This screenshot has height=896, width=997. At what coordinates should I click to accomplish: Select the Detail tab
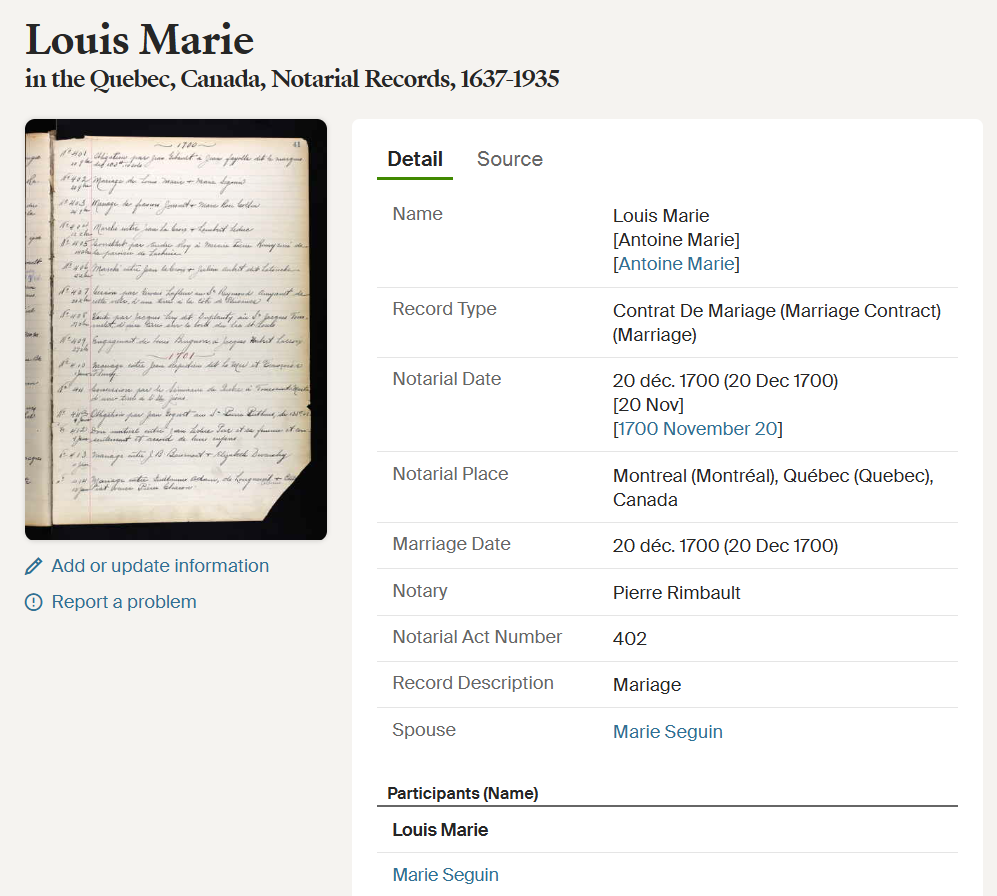[x=414, y=159]
